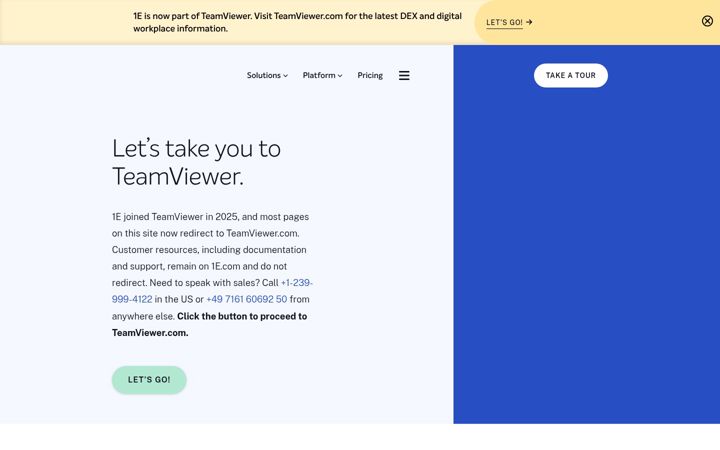720x450 pixels.
Task: Click the heading Let's take you to TeamViewer
Action: coord(197,162)
